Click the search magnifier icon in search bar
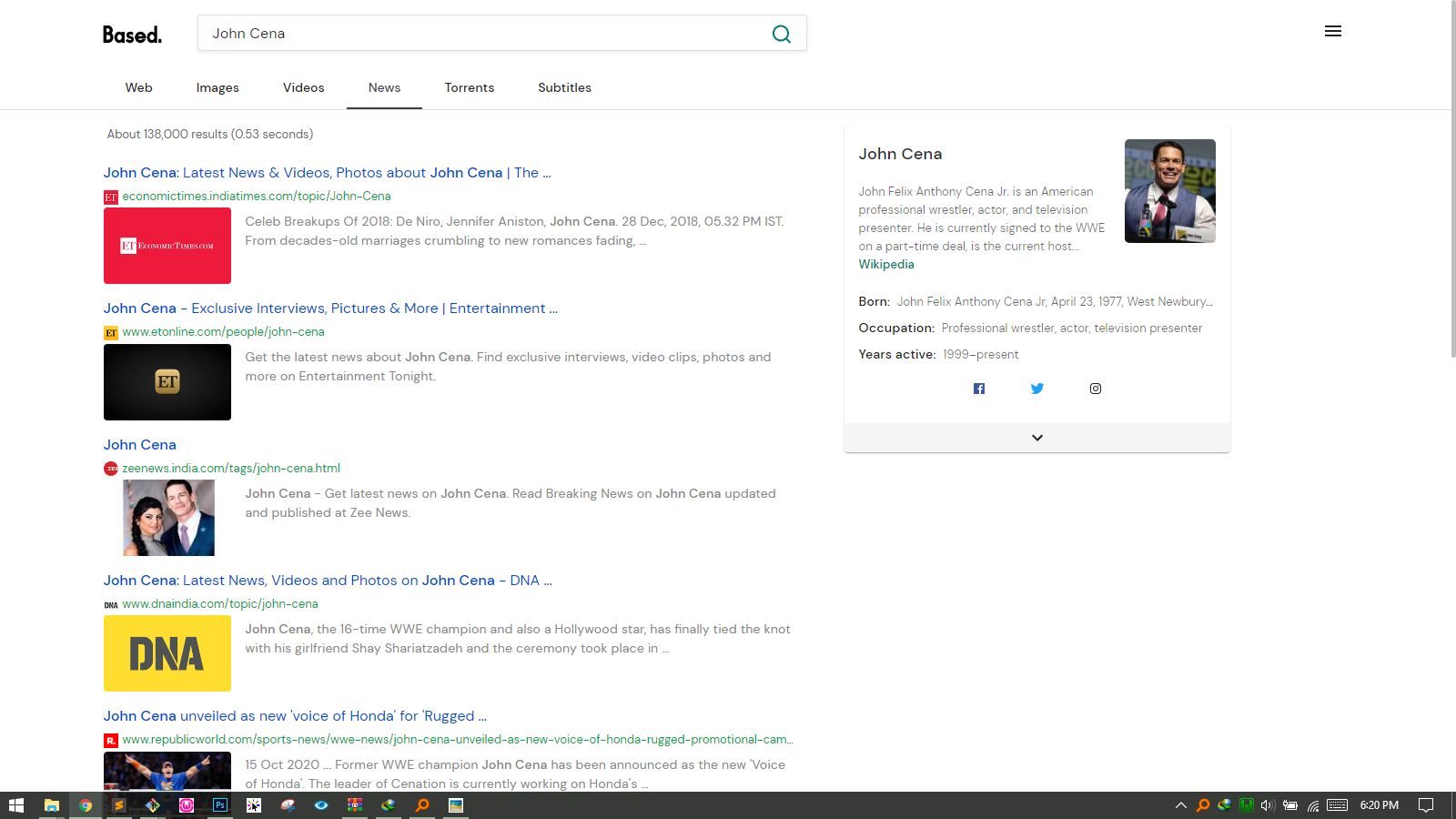Screen dimensions: 1456x819 [781, 34]
